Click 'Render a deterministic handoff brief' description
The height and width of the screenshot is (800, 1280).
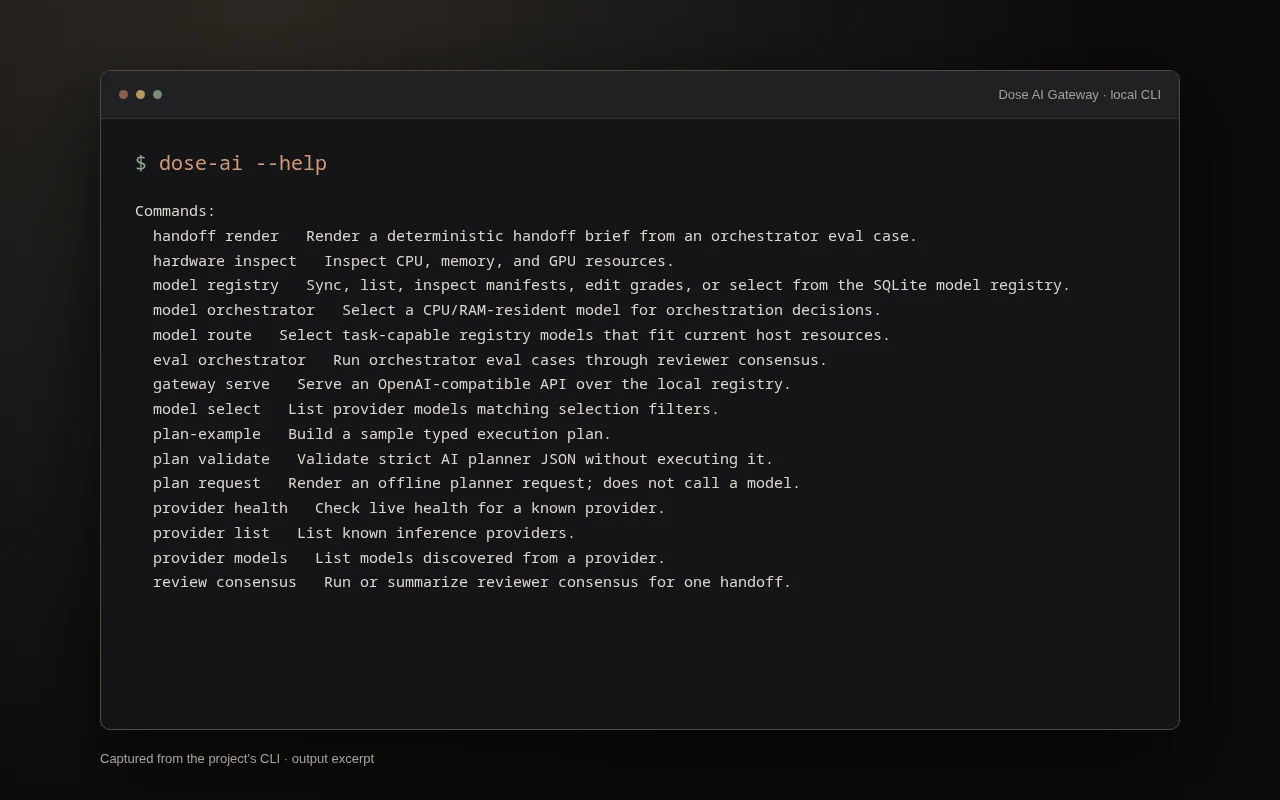click(612, 236)
